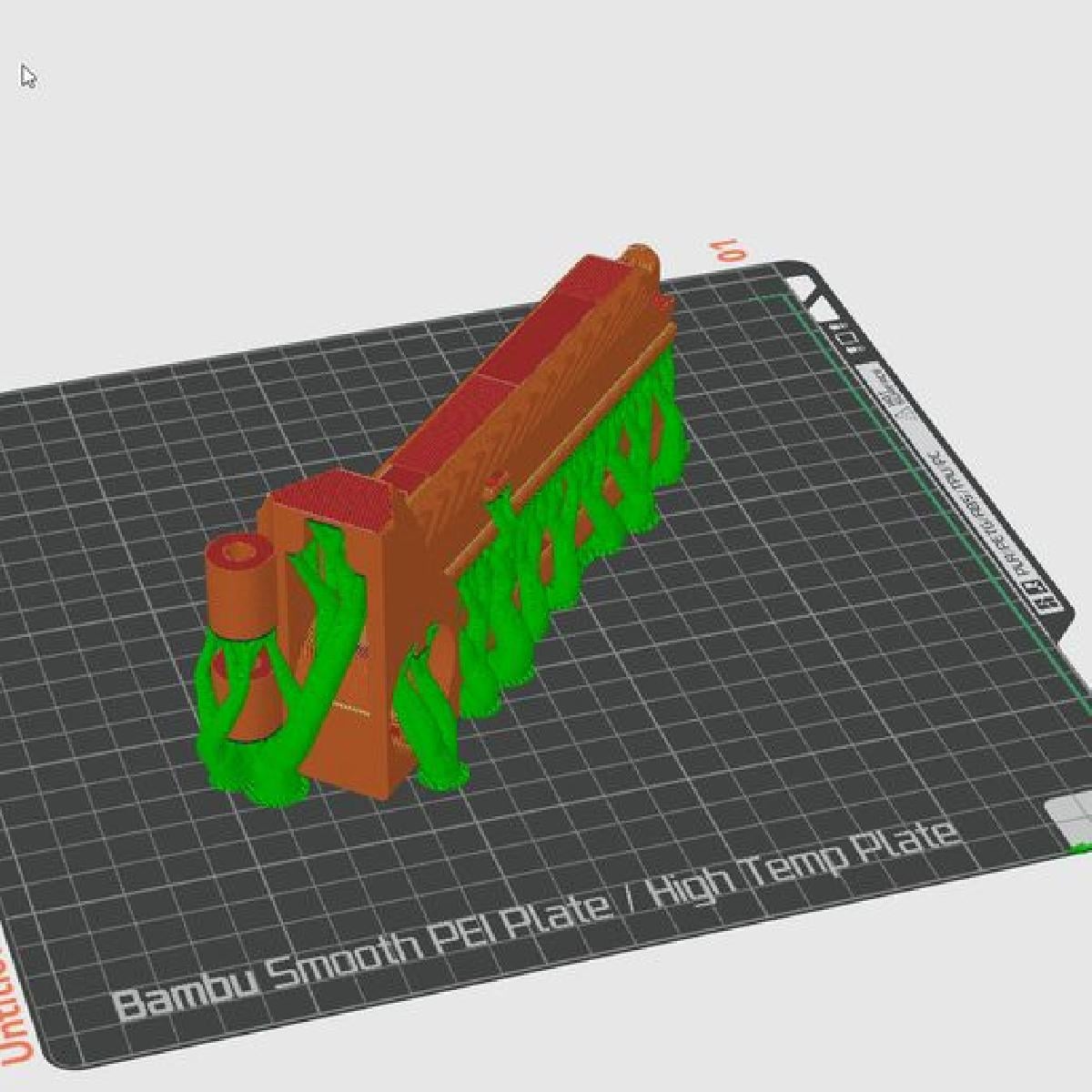Click the hollow orange cylinder top

239,554
